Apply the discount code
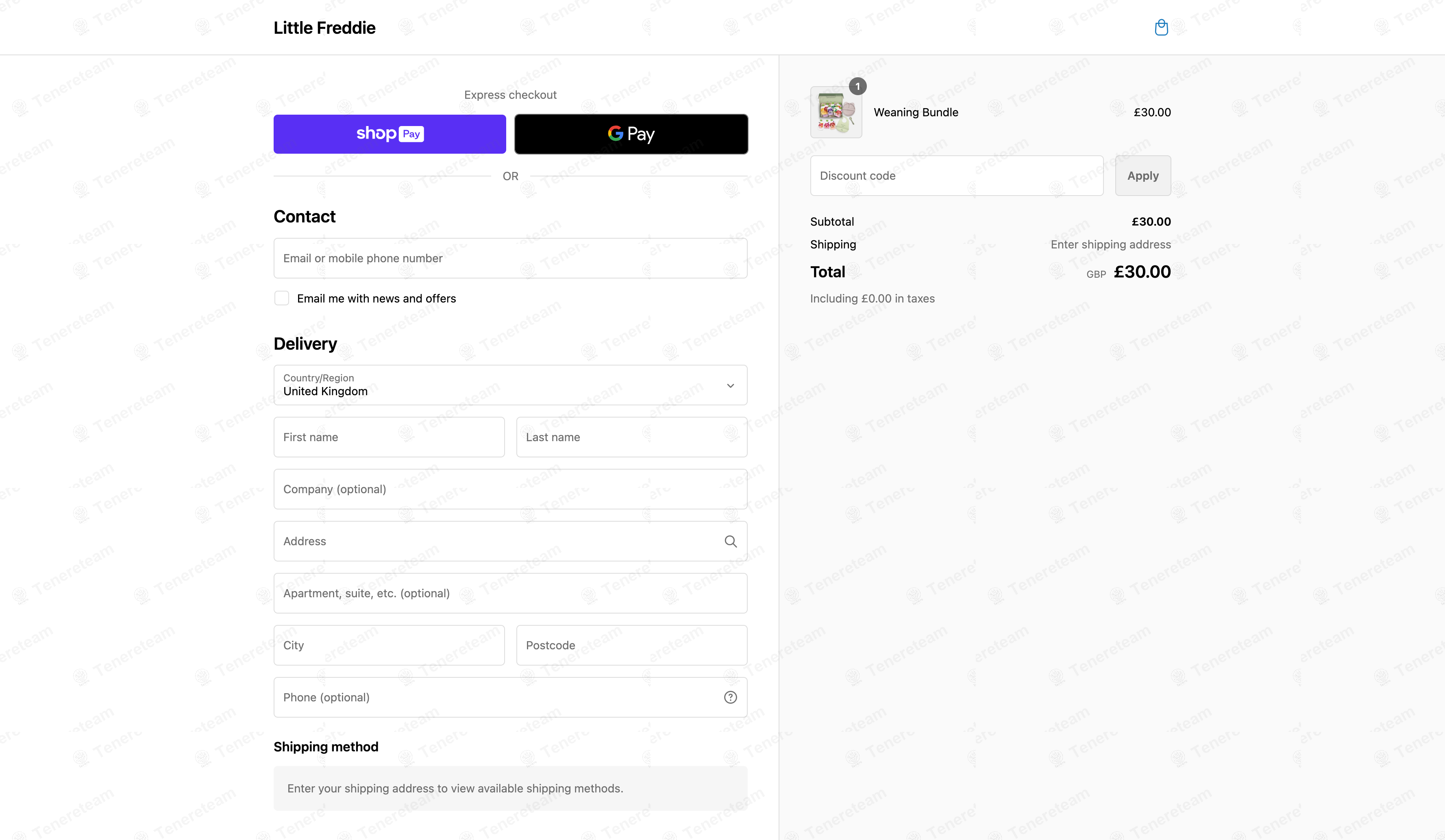Viewport: 1445px width, 840px height. (x=1143, y=176)
